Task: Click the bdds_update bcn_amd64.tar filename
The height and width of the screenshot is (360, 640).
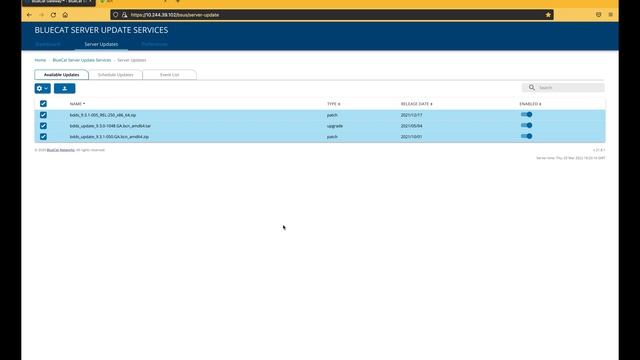Action: (110, 126)
